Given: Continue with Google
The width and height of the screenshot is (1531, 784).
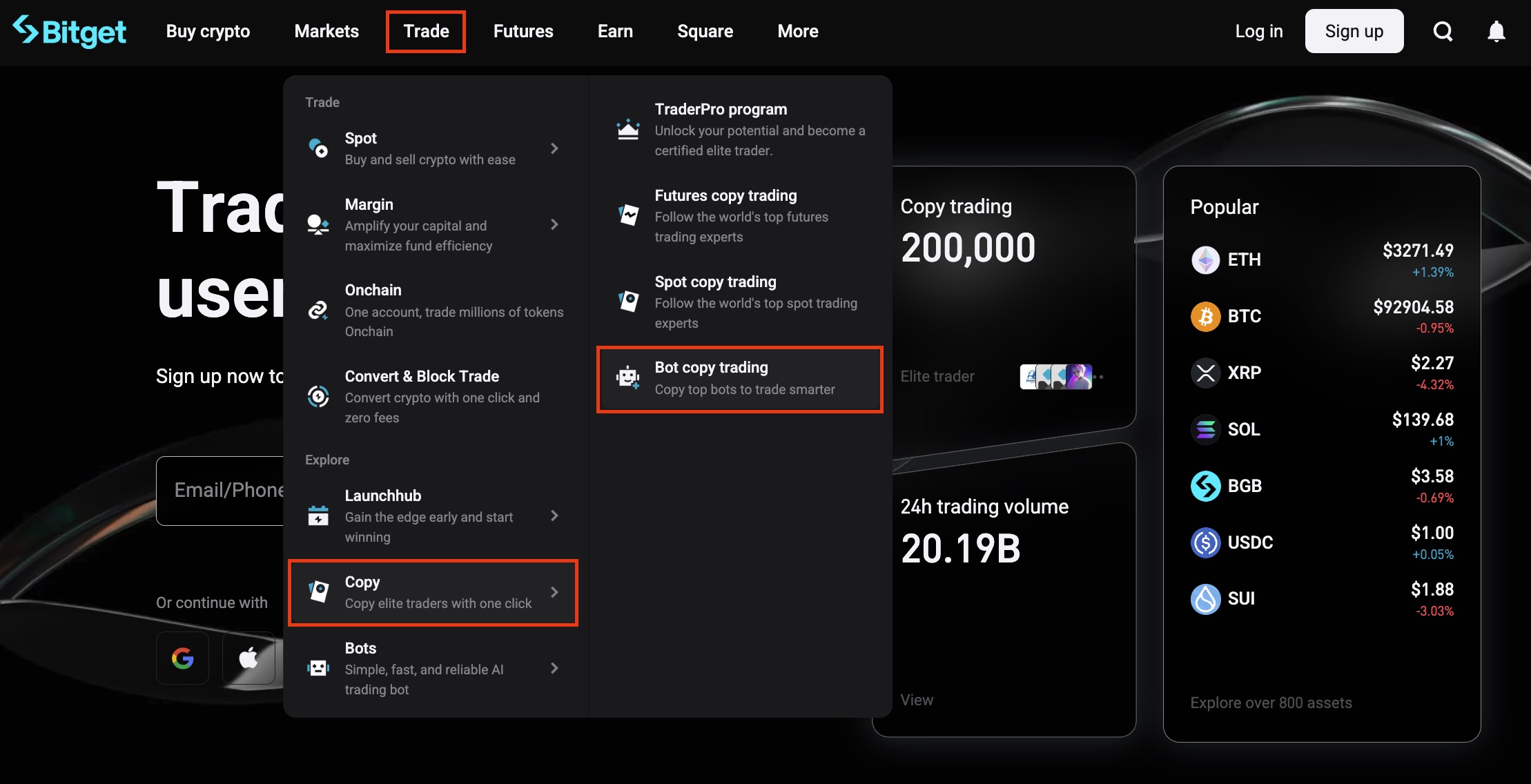Looking at the screenshot, I should [x=182, y=658].
